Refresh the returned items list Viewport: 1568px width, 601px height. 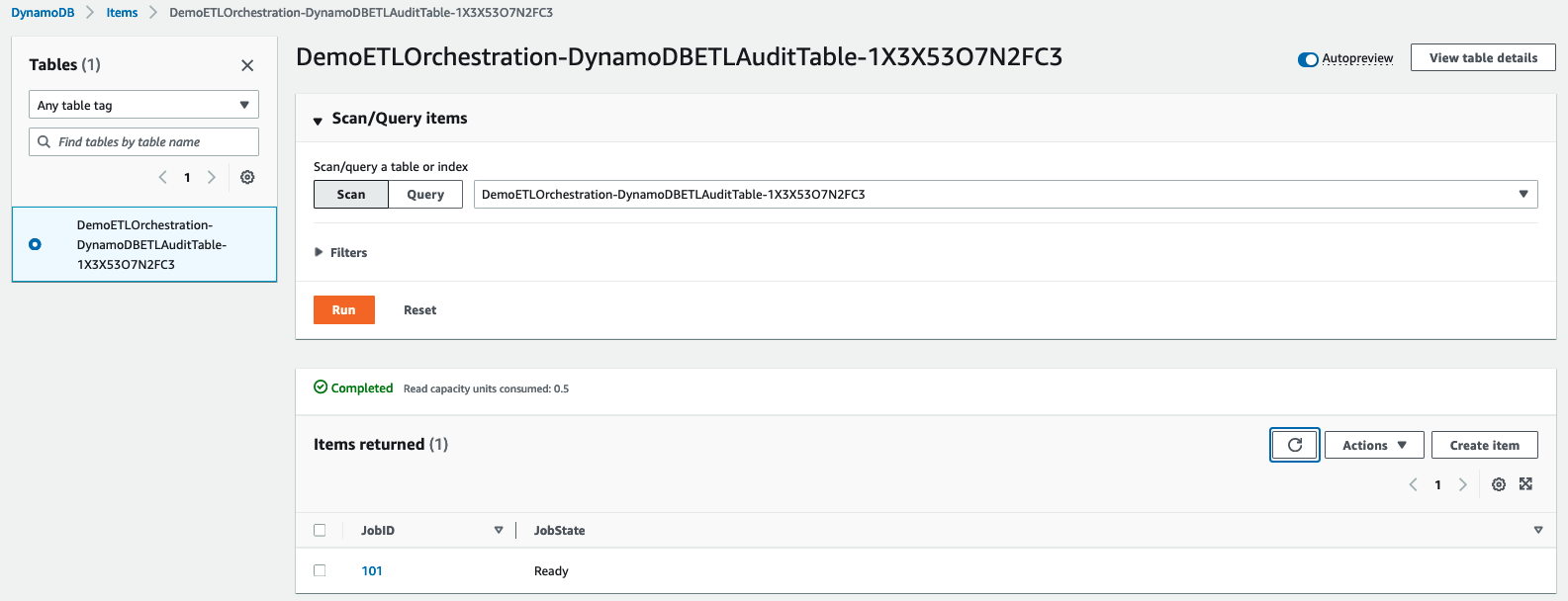pyautogui.click(x=1295, y=445)
